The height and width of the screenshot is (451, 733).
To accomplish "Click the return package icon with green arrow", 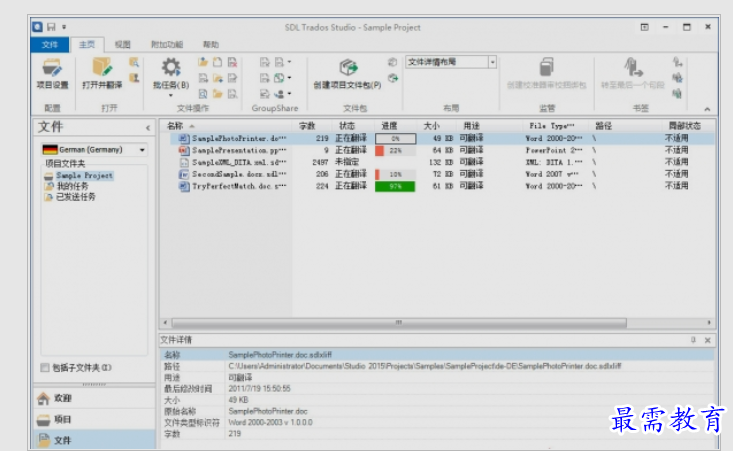I will (x=393, y=78).
